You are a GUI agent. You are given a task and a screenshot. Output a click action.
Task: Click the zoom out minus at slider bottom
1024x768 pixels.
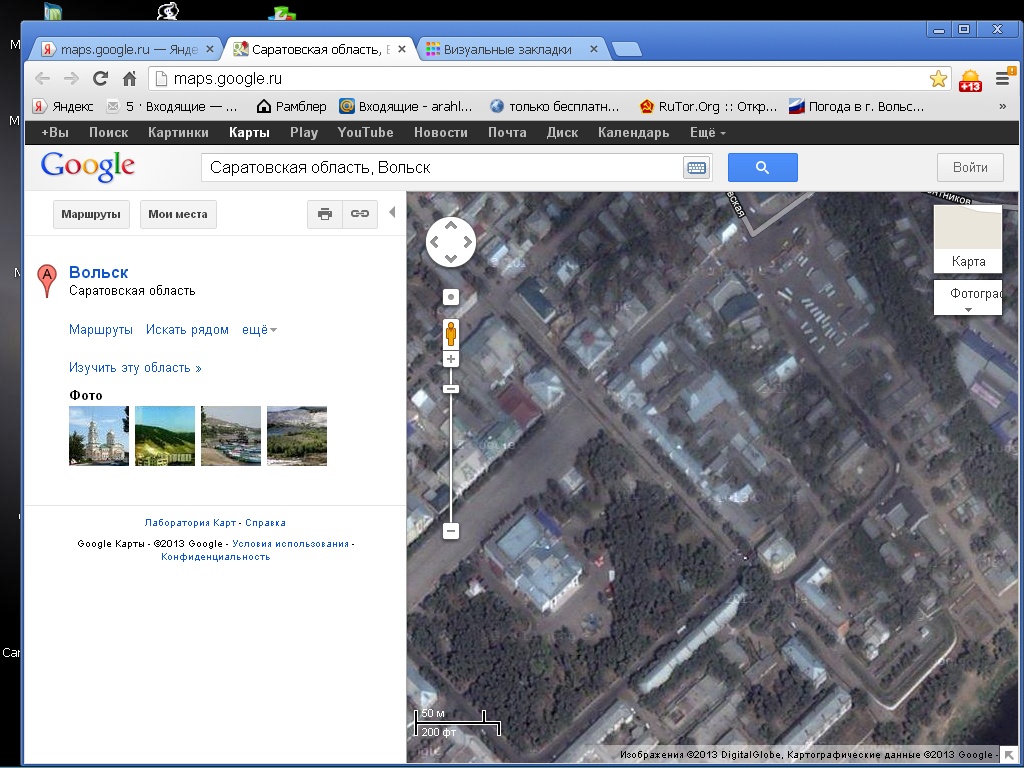point(451,531)
